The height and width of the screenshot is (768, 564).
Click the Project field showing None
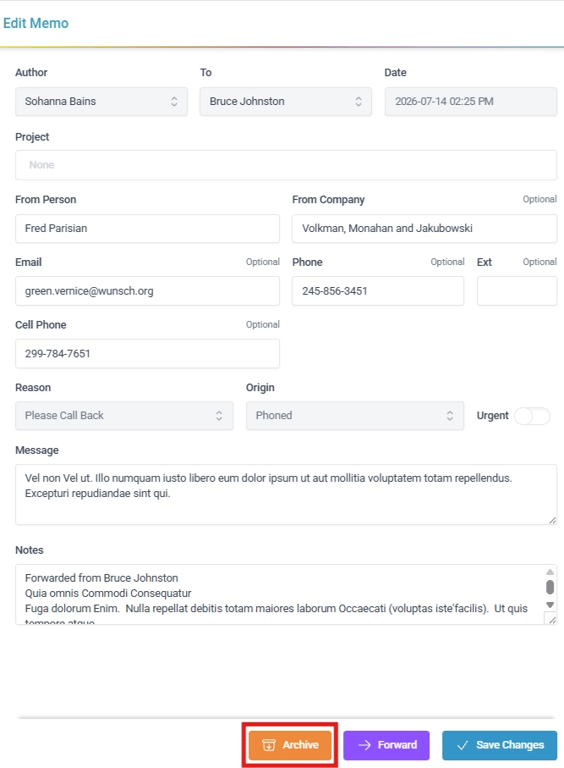coord(286,165)
